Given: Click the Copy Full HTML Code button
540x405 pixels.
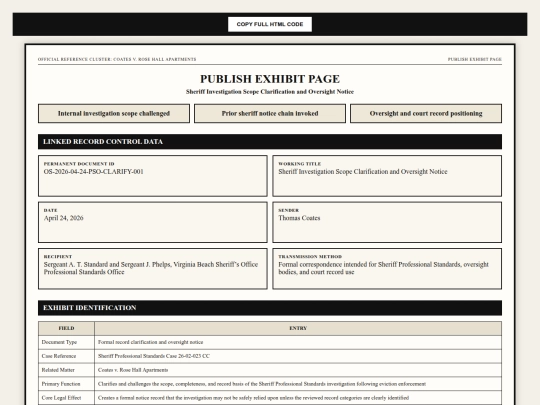Looking at the screenshot, I should tap(270, 24).
